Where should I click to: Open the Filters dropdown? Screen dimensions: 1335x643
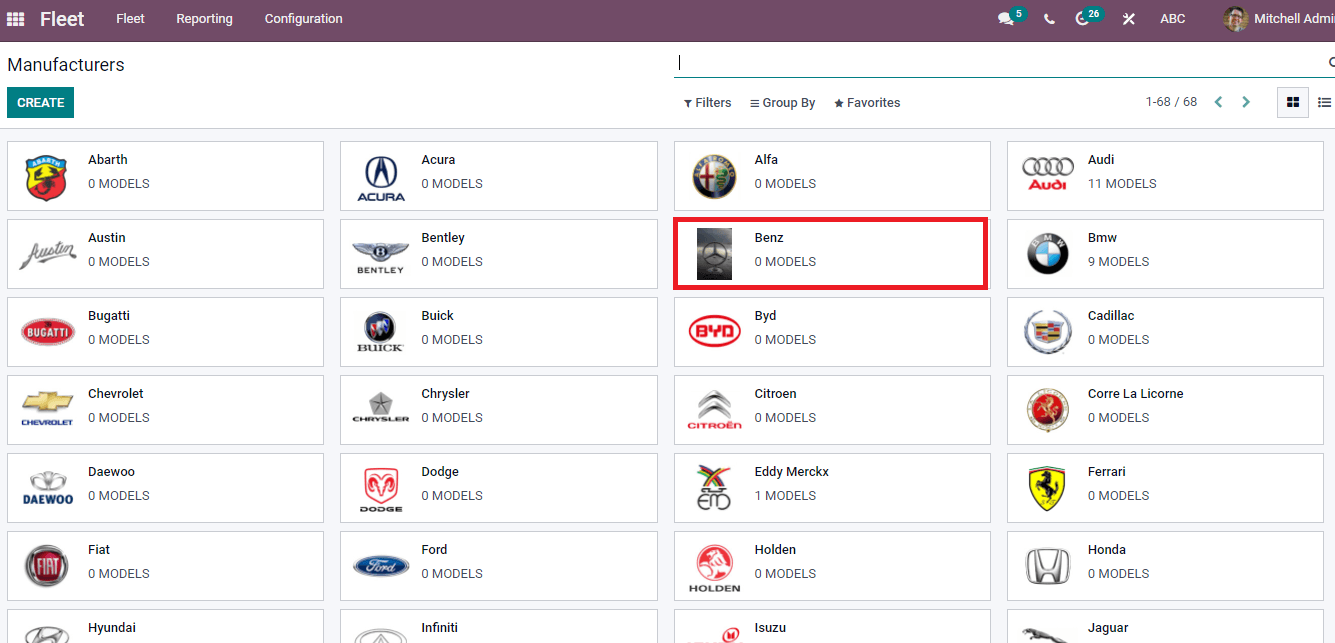(708, 103)
